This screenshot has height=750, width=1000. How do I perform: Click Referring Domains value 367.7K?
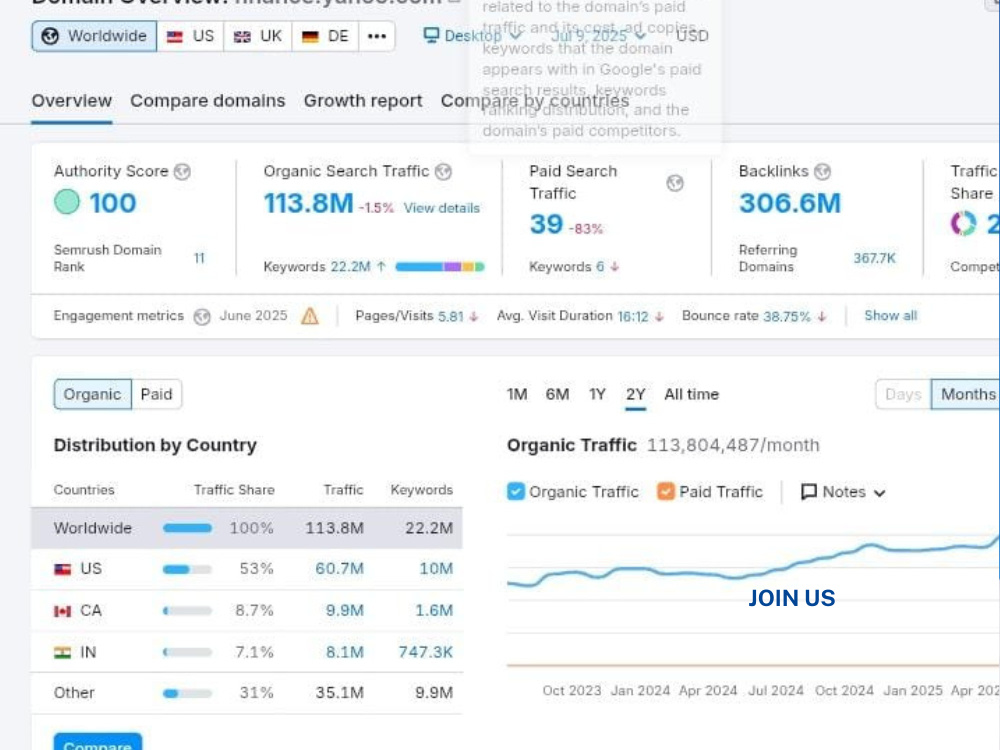coord(874,258)
